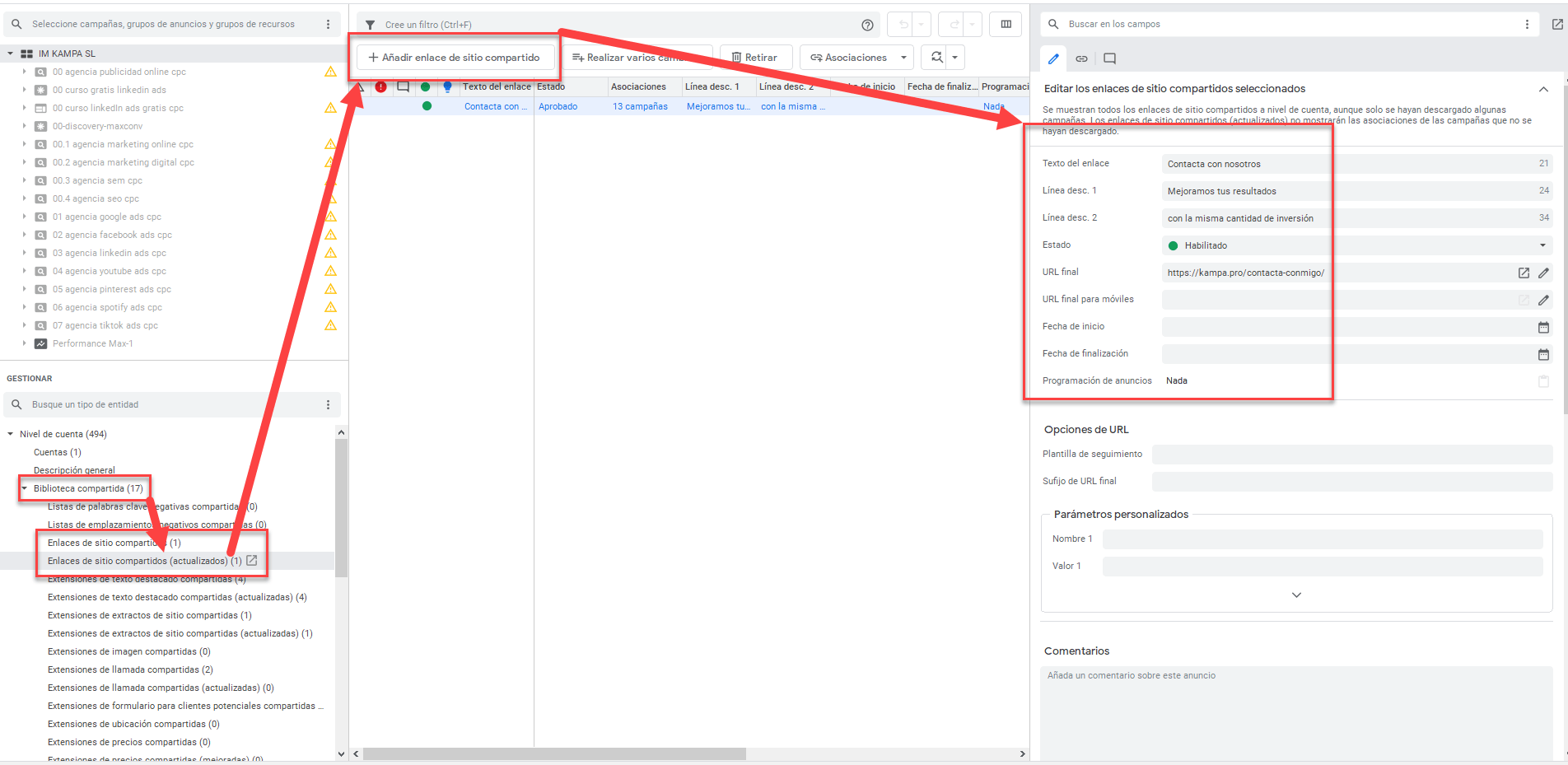
Task: Collapse the Editar enlaces de sitio section
Action: pyautogui.click(x=1542, y=89)
